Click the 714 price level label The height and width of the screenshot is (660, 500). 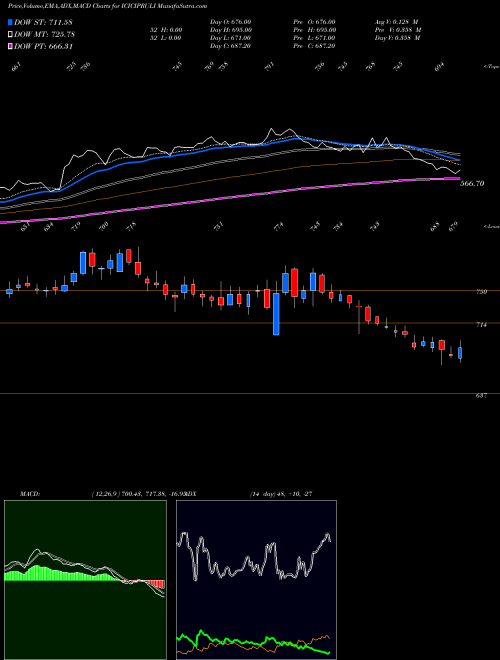[x=481, y=325]
